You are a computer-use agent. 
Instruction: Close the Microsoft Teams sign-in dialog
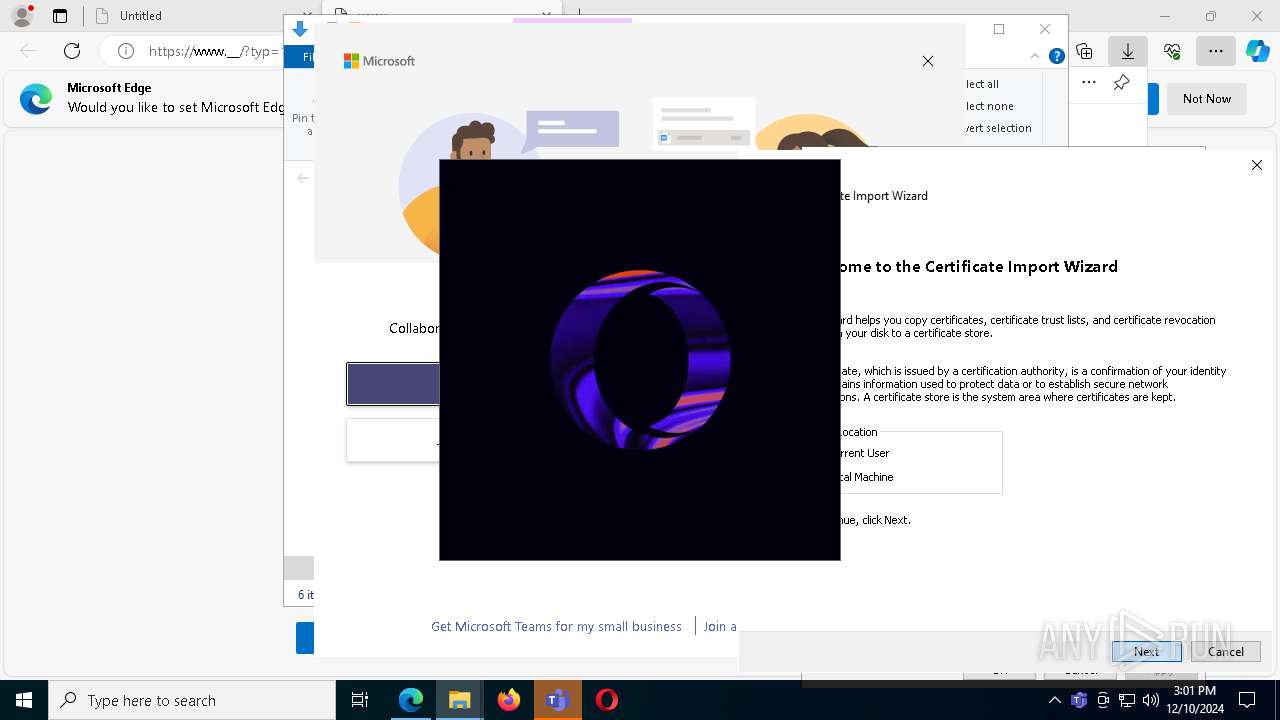(928, 61)
